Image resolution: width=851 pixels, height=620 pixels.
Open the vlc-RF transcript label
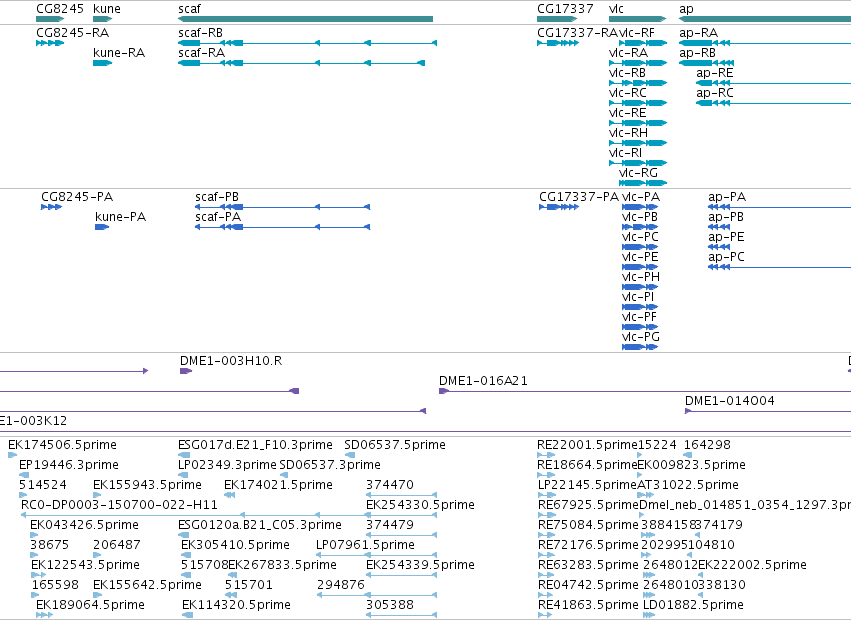coord(637,33)
